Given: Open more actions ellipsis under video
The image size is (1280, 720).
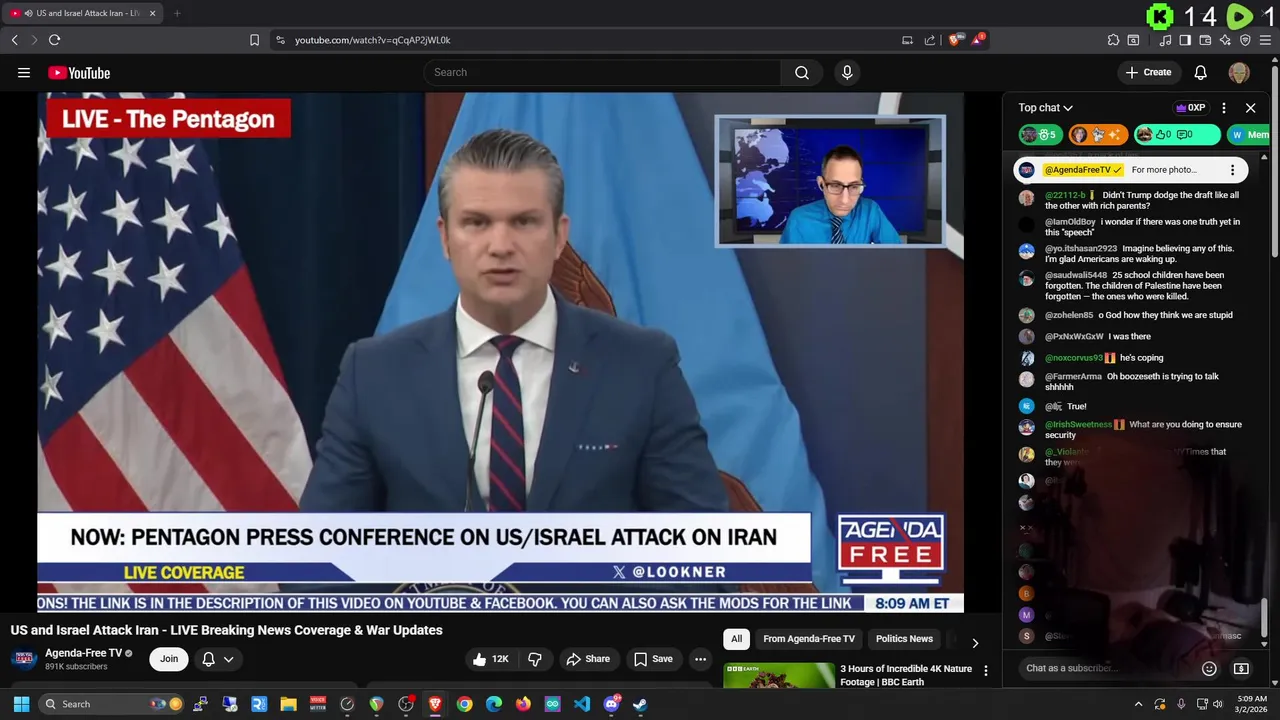Looking at the screenshot, I should 700,659.
